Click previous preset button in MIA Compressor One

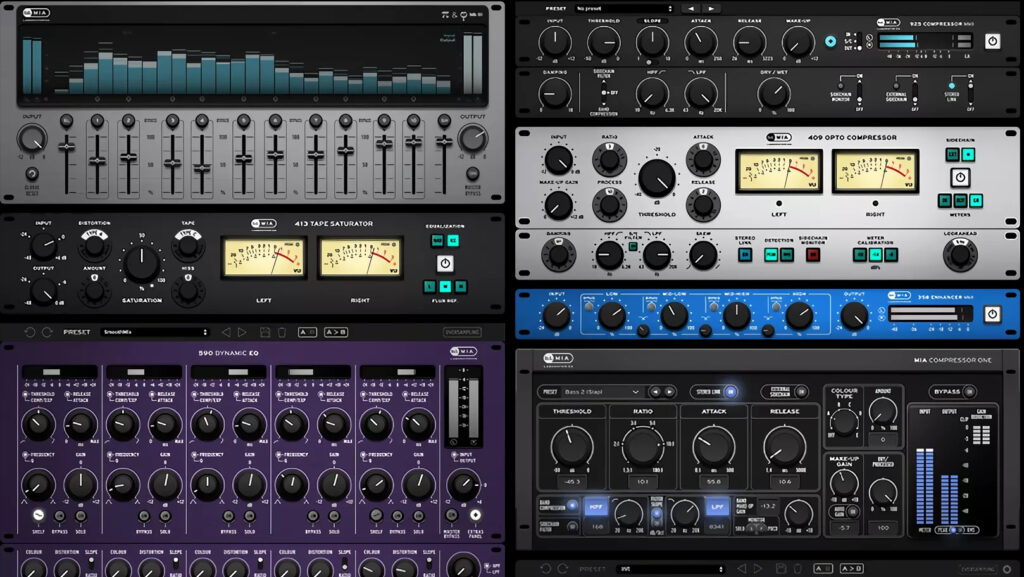[x=655, y=392]
